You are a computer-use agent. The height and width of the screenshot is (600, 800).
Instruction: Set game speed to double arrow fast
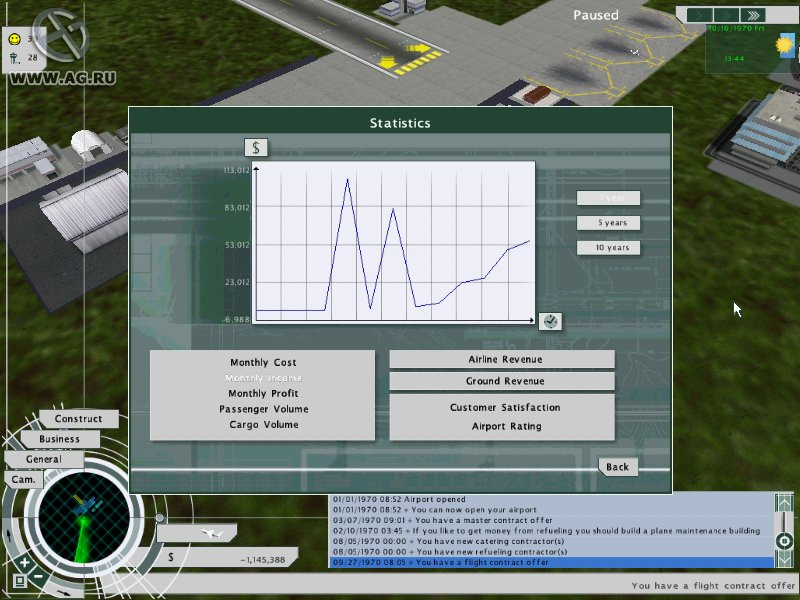[727, 15]
